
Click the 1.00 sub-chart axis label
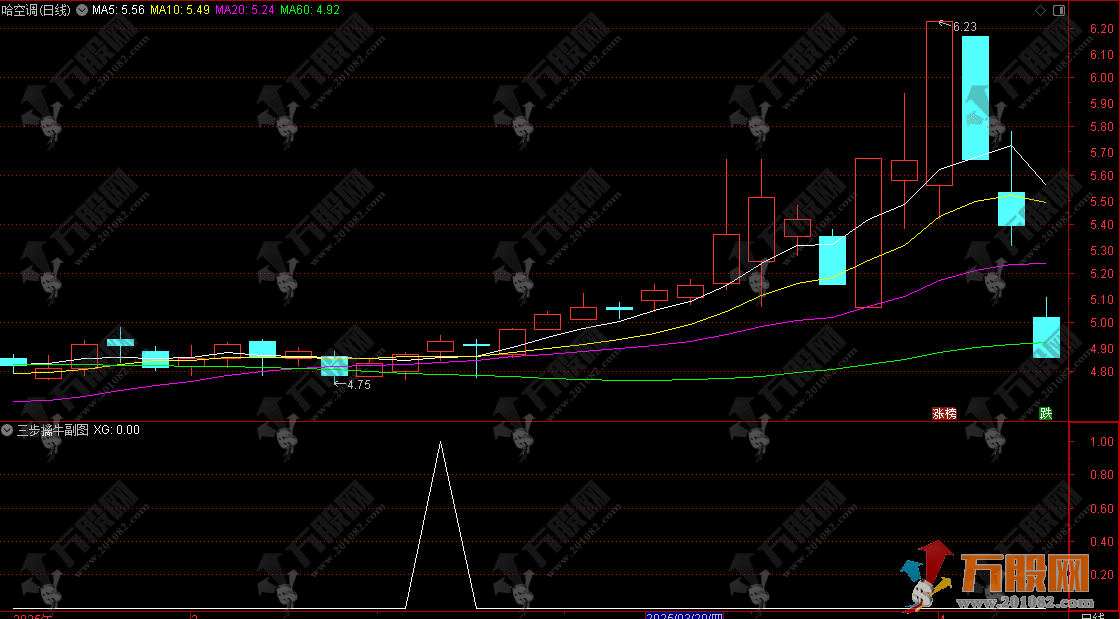click(x=1101, y=442)
